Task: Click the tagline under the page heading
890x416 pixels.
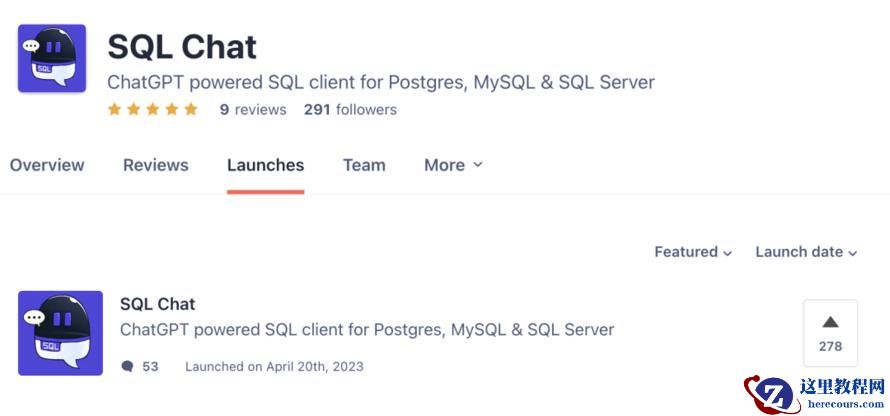Action: click(381, 82)
